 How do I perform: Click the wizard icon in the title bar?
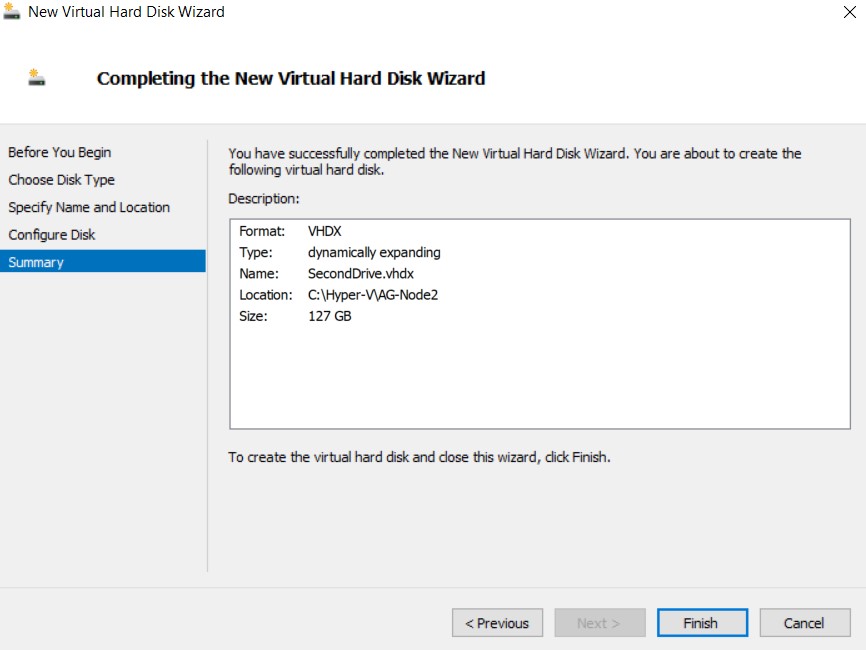(x=12, y=12)
